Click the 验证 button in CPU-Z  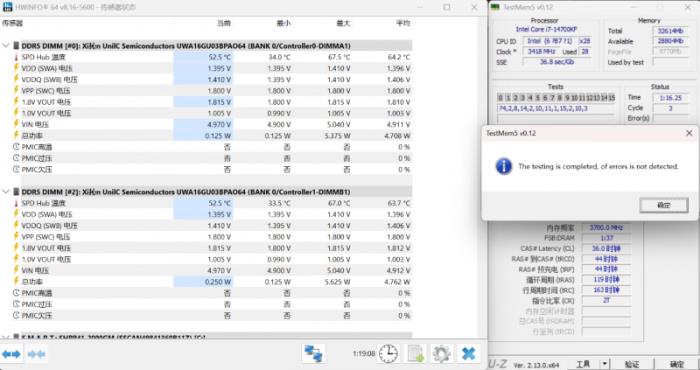coord(632,364)
